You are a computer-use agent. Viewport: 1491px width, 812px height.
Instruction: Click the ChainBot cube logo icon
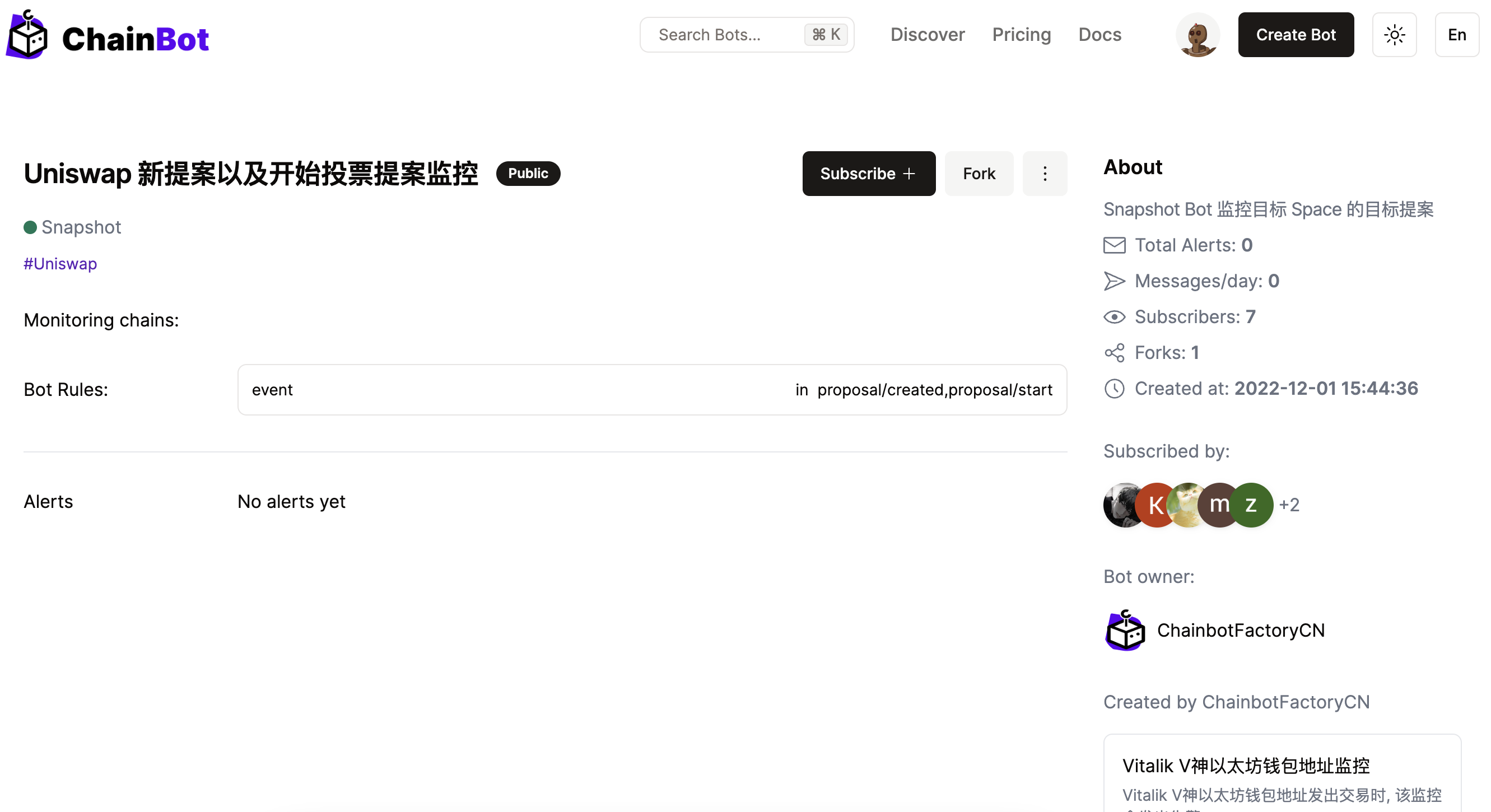click(x=27, y=36)
